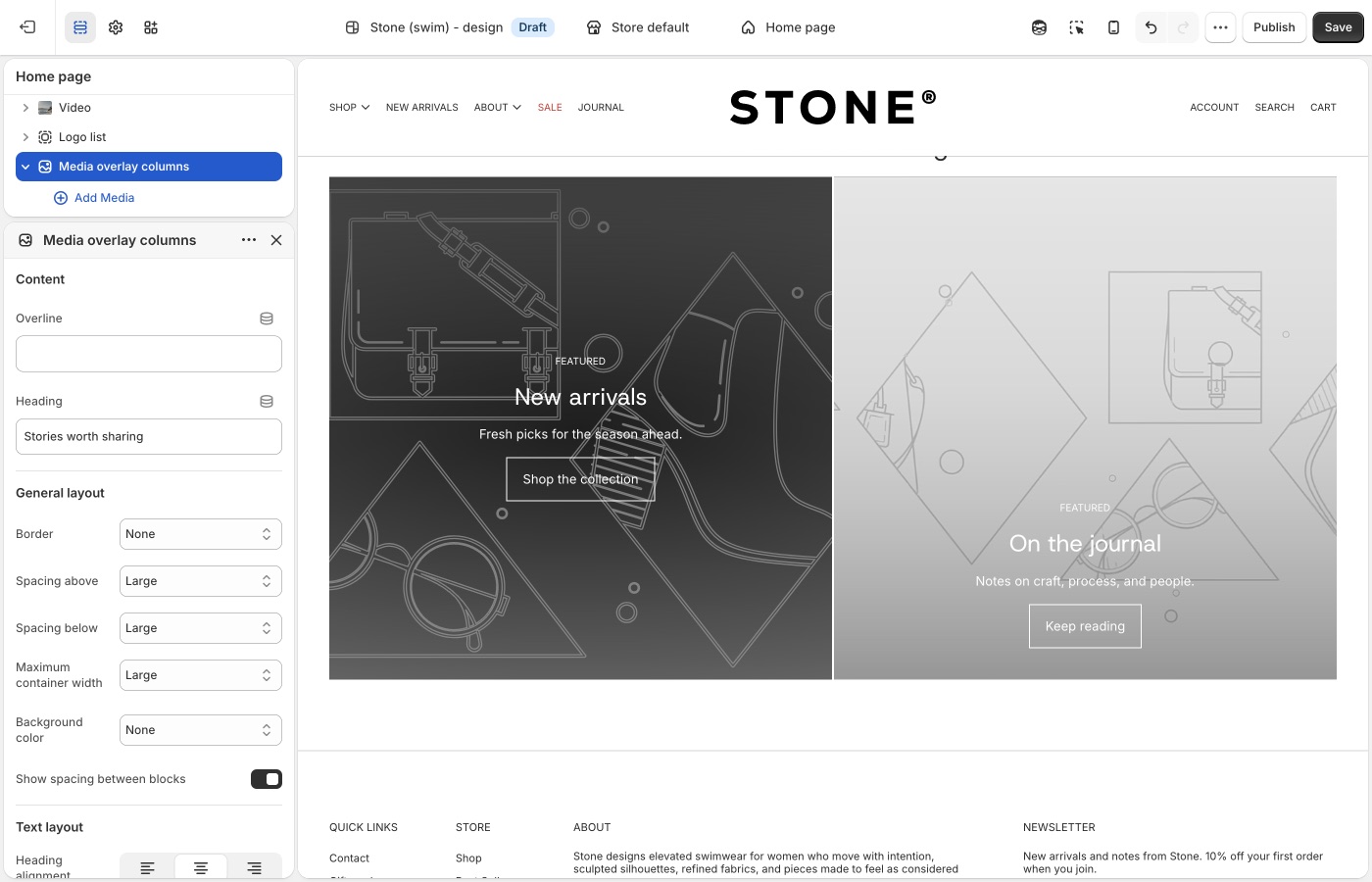Save the theme changes
Viewport: 1372px width, 882px height.
1338,27
